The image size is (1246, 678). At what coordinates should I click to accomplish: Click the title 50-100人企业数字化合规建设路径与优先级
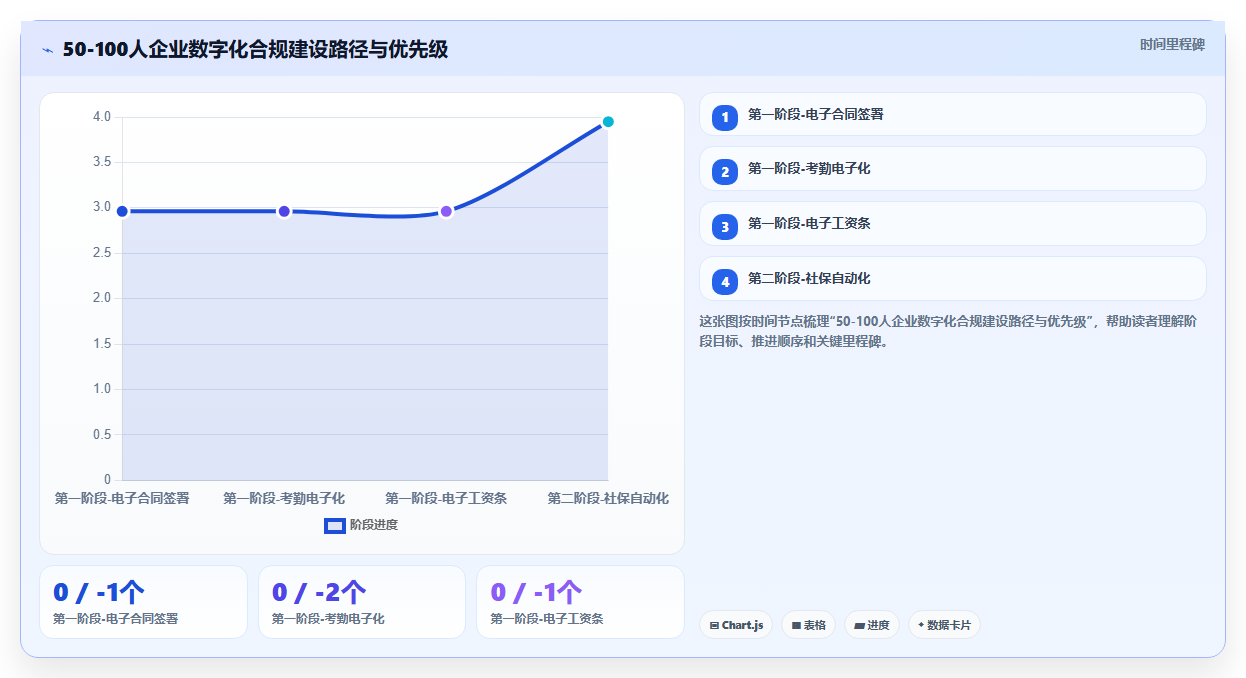(255, 50)
